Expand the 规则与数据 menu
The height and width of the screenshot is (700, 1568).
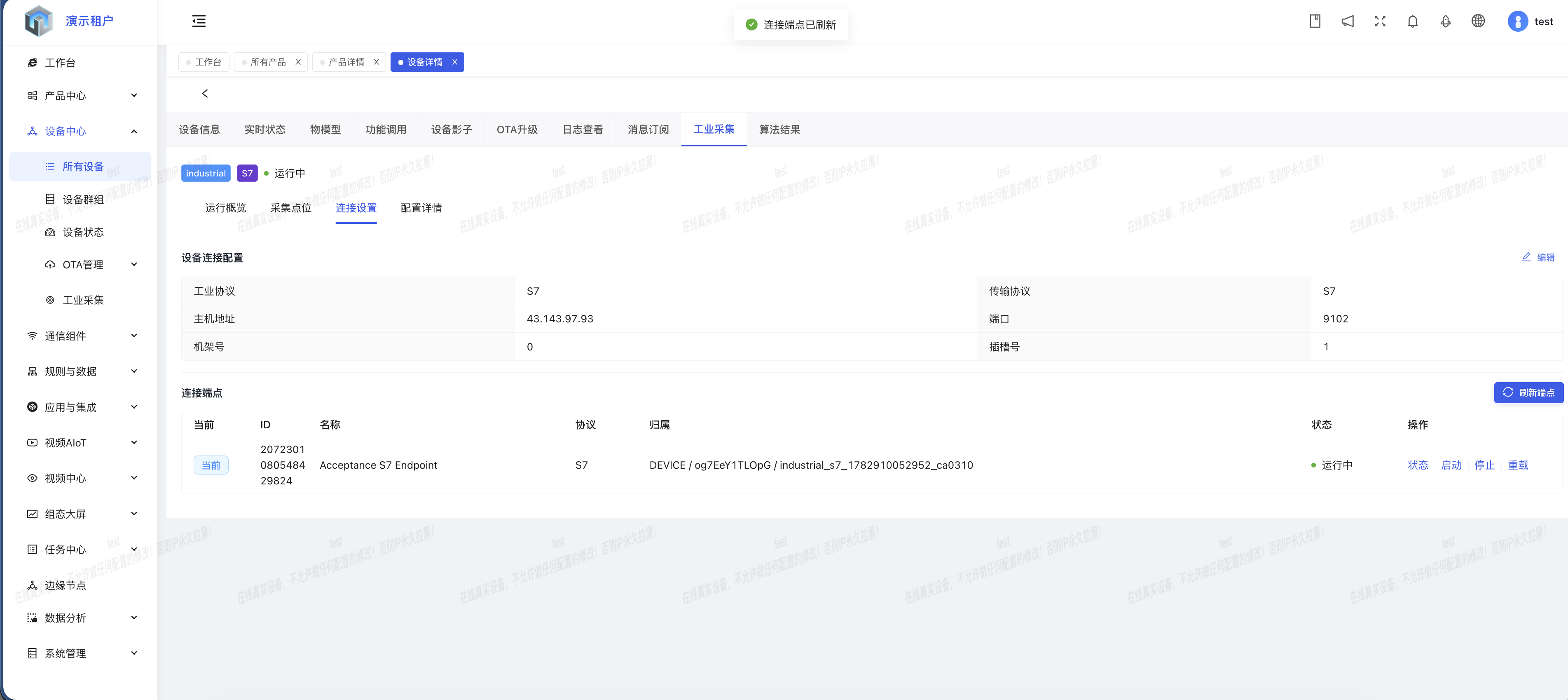(80, 371)
